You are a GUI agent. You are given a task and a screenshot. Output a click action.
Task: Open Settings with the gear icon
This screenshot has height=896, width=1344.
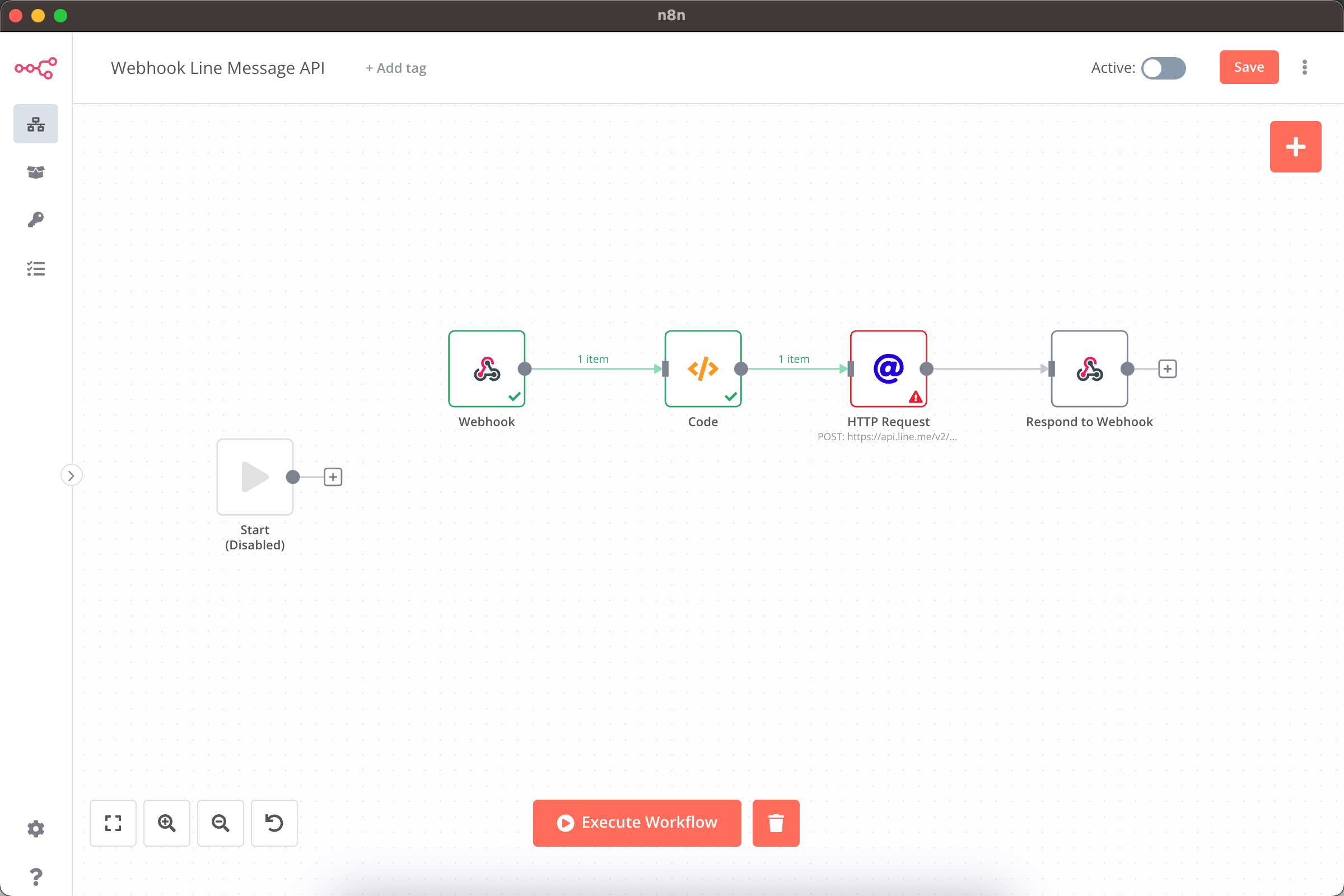pos(35,829)
